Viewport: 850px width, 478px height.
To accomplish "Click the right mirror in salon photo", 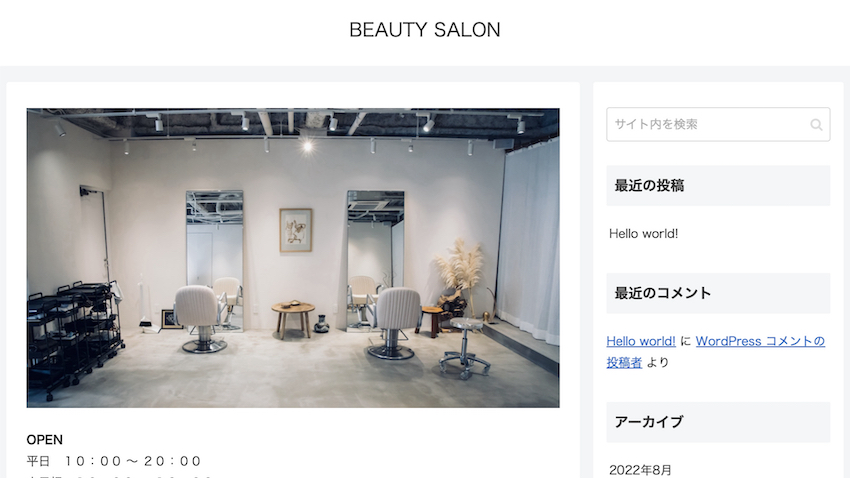I will coord(375,260).
